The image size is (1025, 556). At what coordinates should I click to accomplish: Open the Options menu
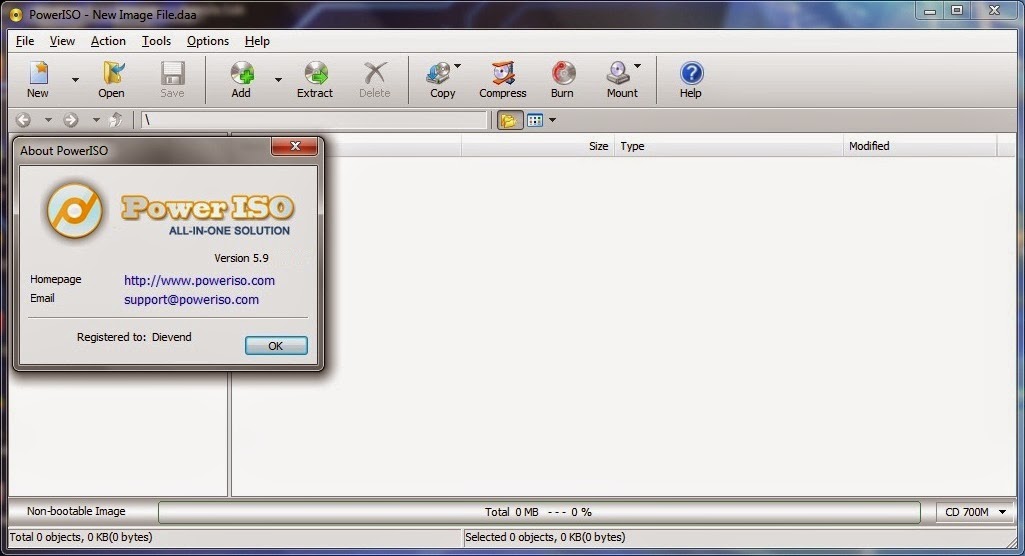[208, 41]
